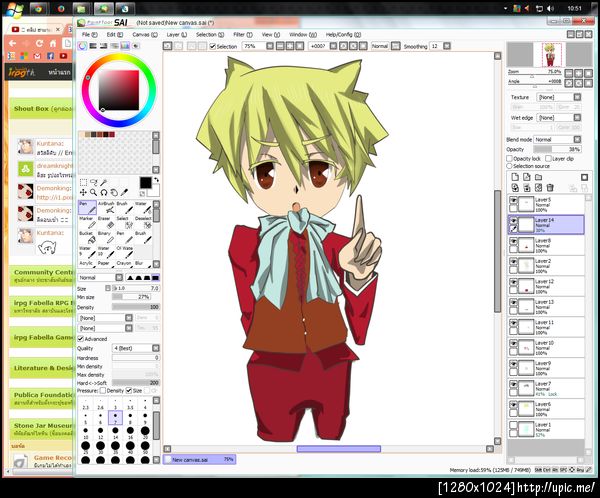Toggle the Selection checkbox in the toolbar
The width and height of the screenshot is (600, 498).
(213, 46)
